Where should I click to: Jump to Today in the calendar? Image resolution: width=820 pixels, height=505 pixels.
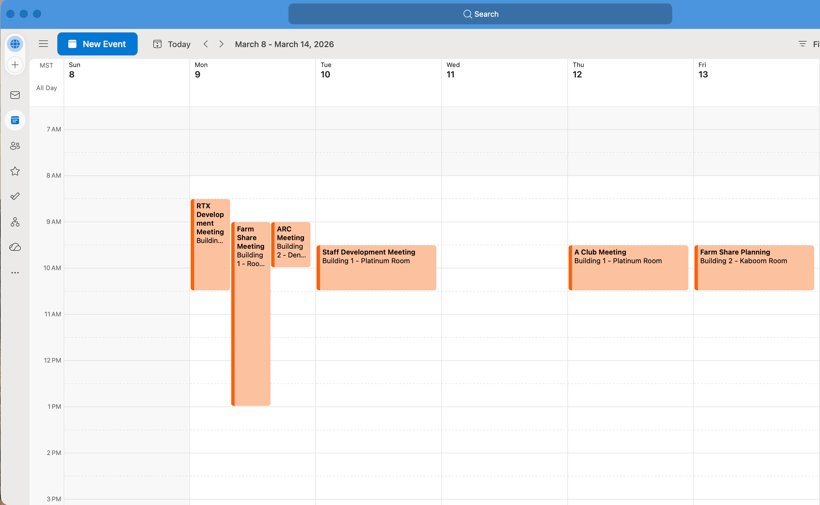click(x=179, y=44)
